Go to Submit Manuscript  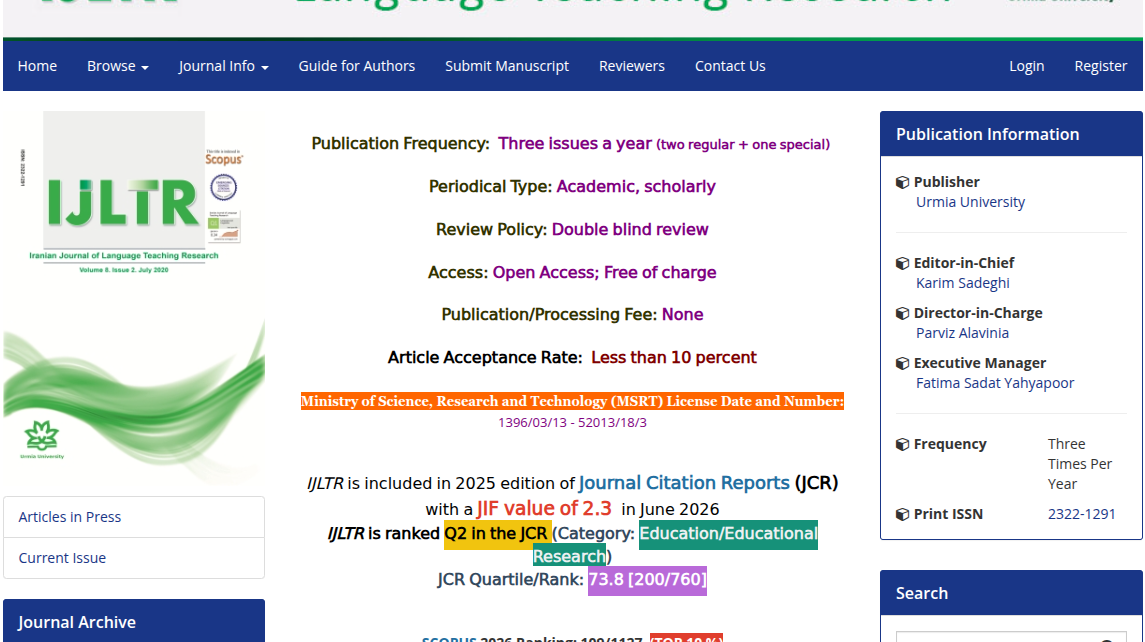click(x=507, y=66)
